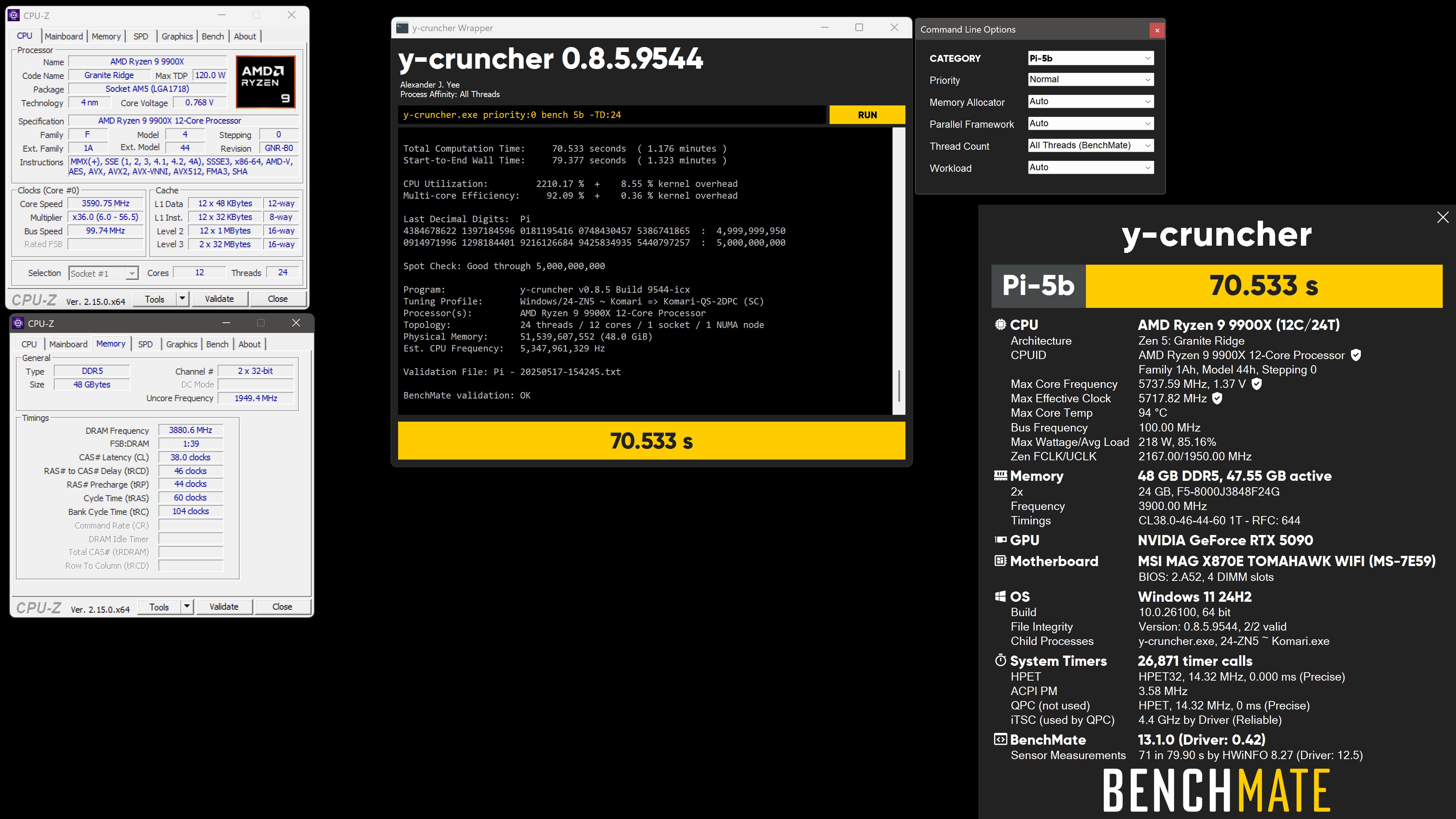Click the Windows OS icon in BenchMate result
The height and width of the screenshot is (819, 1456).
(x=1001, y=596)
